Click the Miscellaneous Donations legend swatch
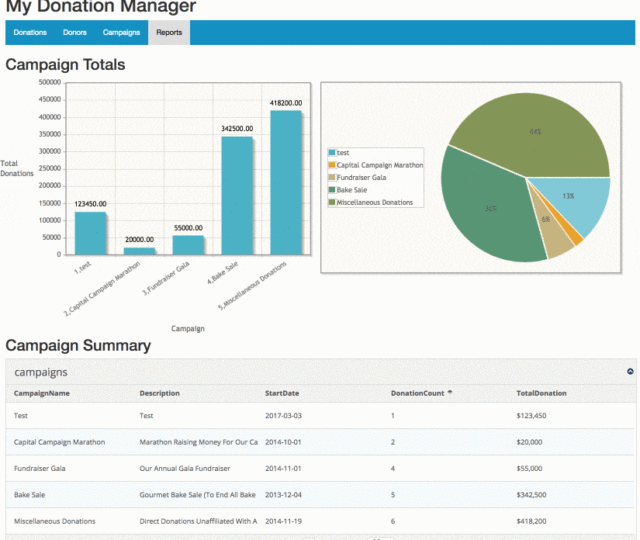 pos(332,202)
